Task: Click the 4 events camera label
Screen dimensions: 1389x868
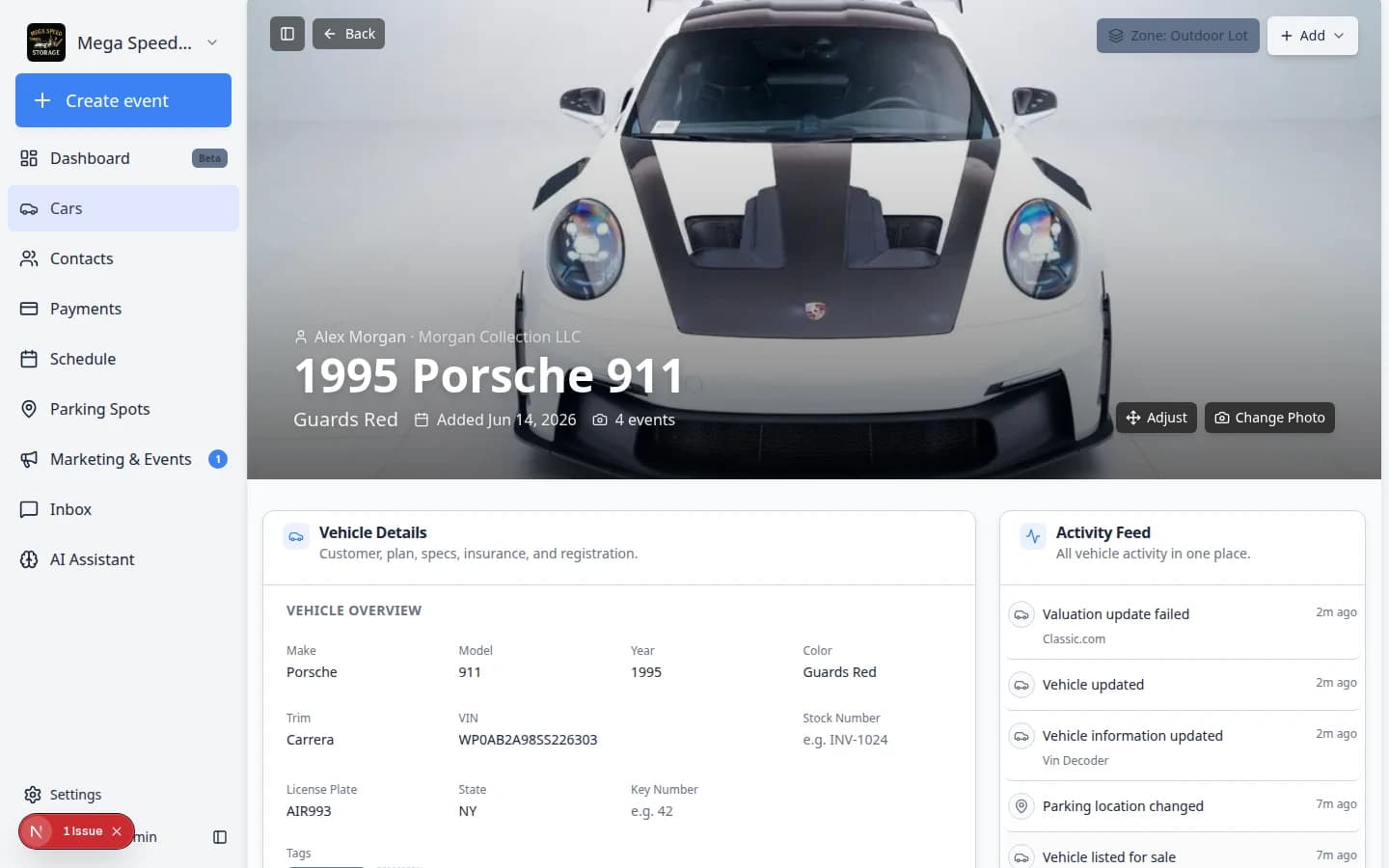Action: 634,420
